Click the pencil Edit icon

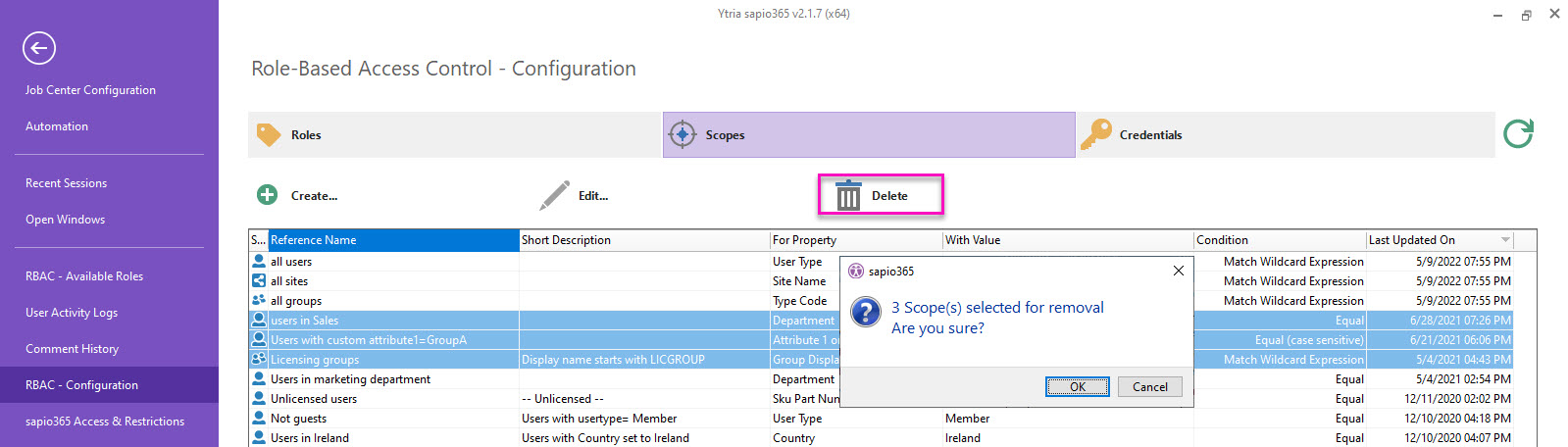coord(554,195)
